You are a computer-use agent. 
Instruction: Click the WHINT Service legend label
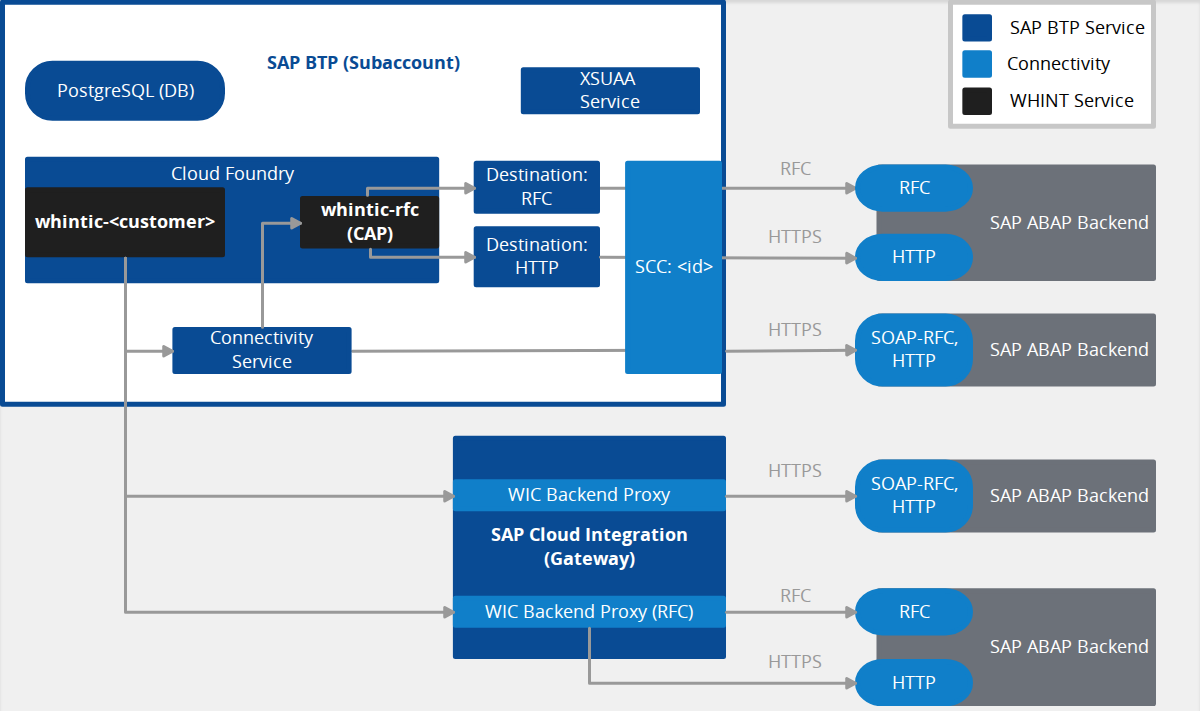[x=1071, y=100]
